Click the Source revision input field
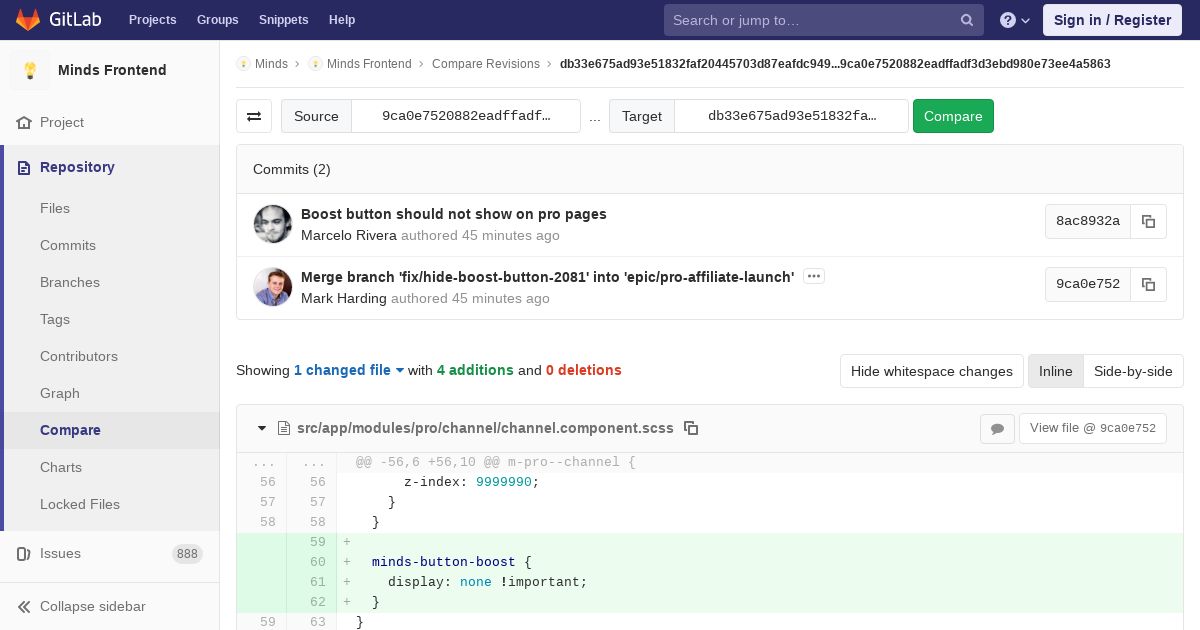 tap(466, 116)
